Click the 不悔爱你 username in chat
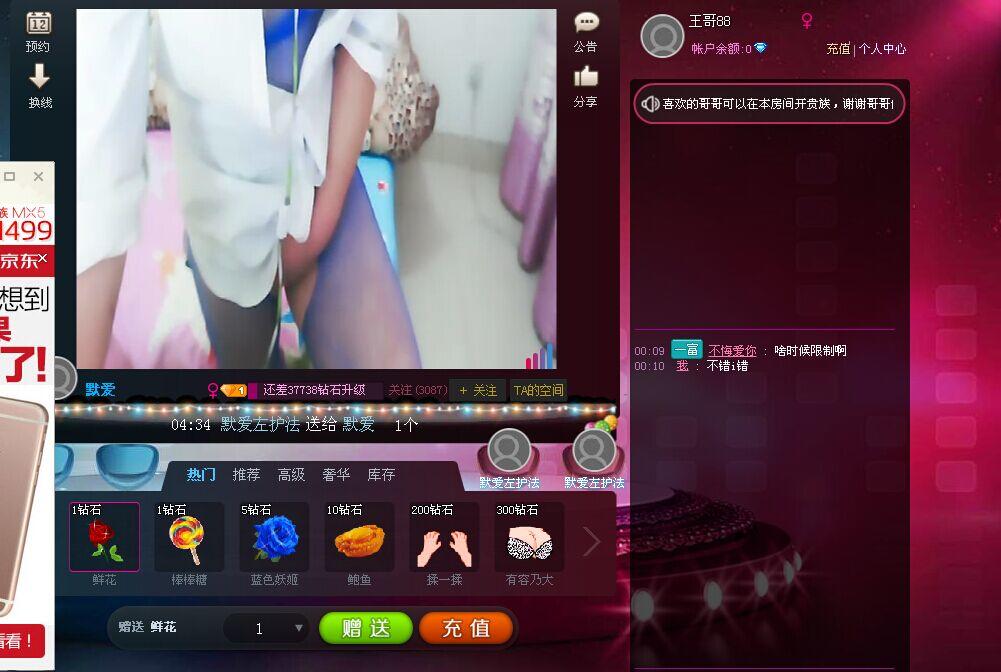 [x=732, y=350]
